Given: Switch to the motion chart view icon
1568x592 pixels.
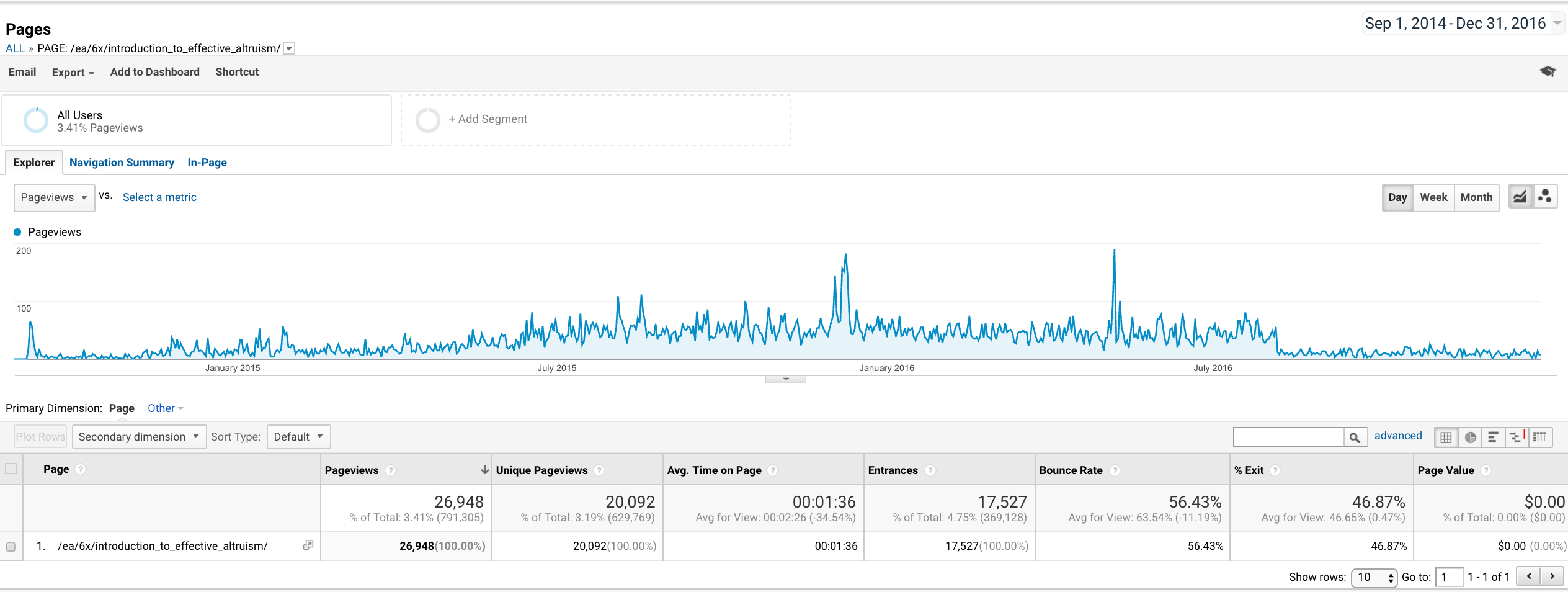Looking at the screenshot, I should coord(1545,197).
